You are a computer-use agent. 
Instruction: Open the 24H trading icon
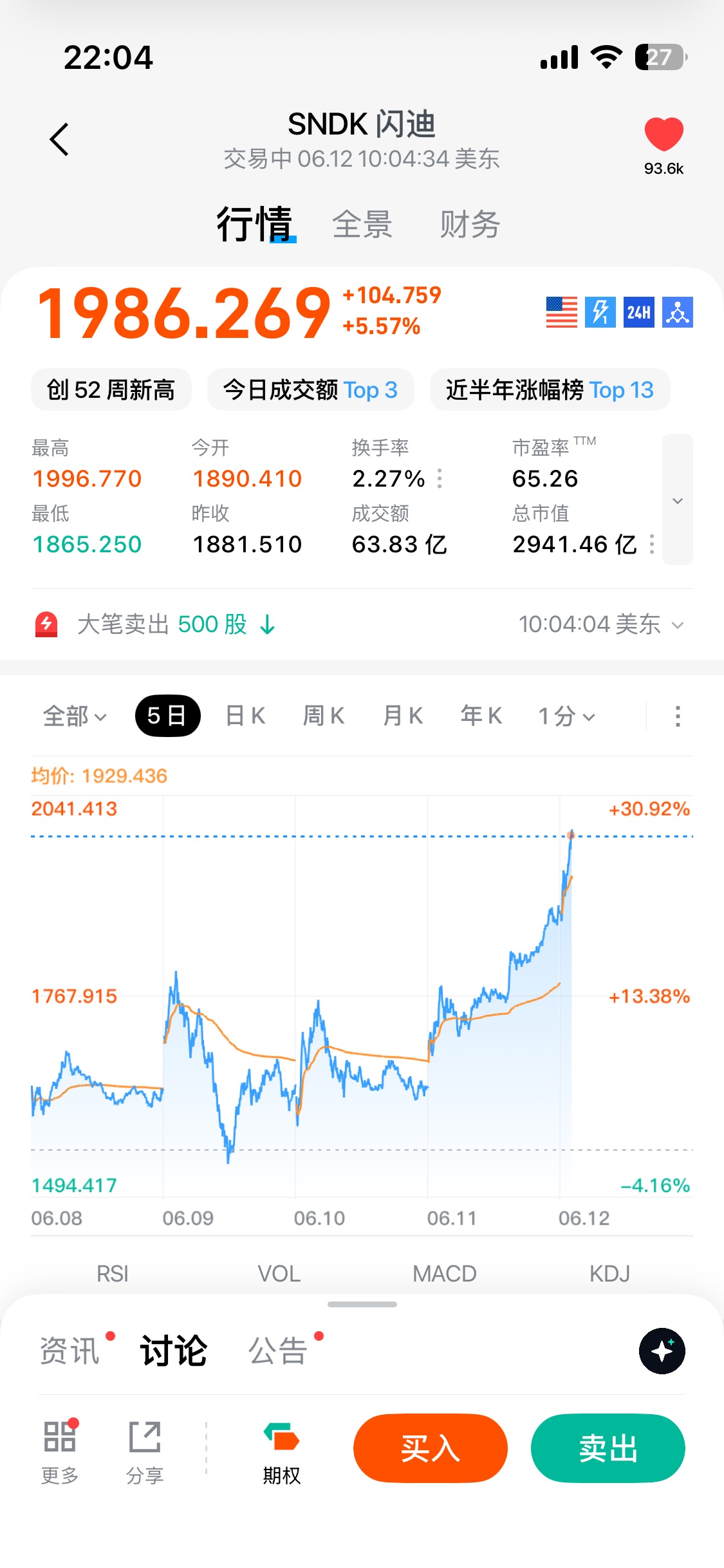638,312
